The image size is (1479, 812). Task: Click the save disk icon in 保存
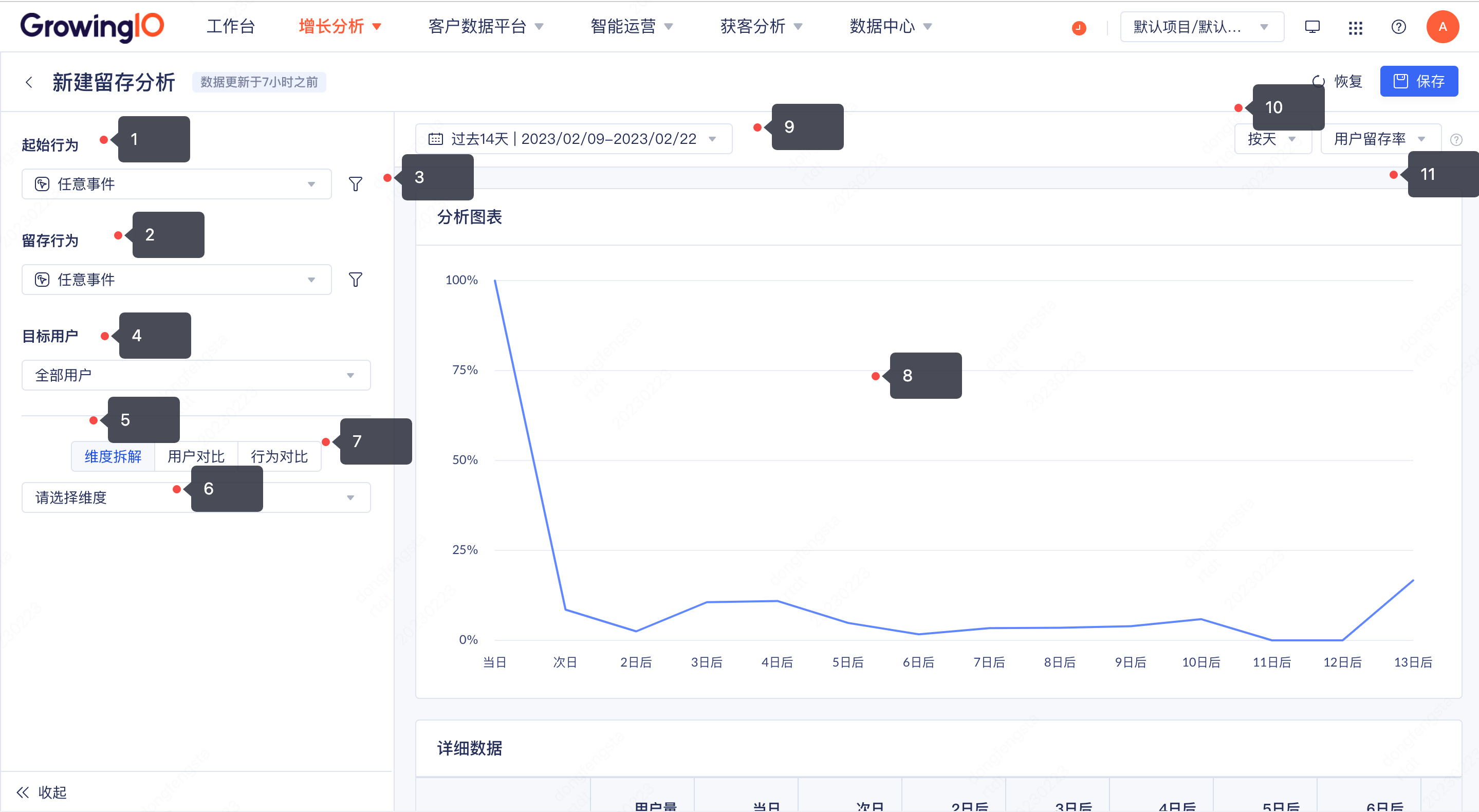tap(1400, 82)
